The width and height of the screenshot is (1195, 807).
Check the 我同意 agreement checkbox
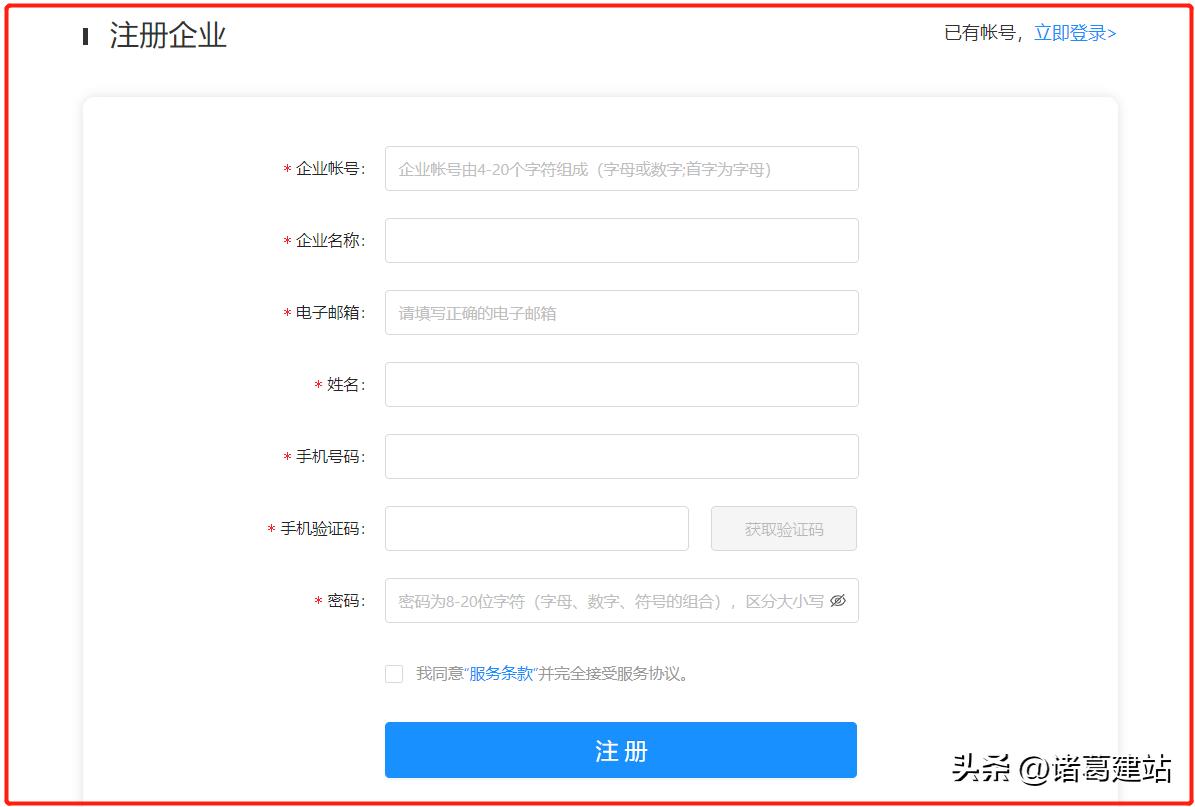394,674
